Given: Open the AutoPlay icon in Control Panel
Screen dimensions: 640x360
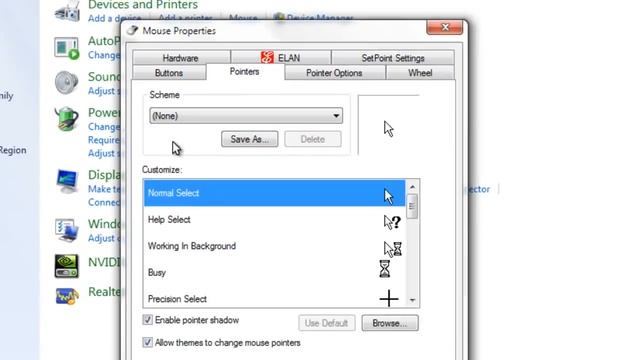Looking at the screenshot, I should click(67, 48).
